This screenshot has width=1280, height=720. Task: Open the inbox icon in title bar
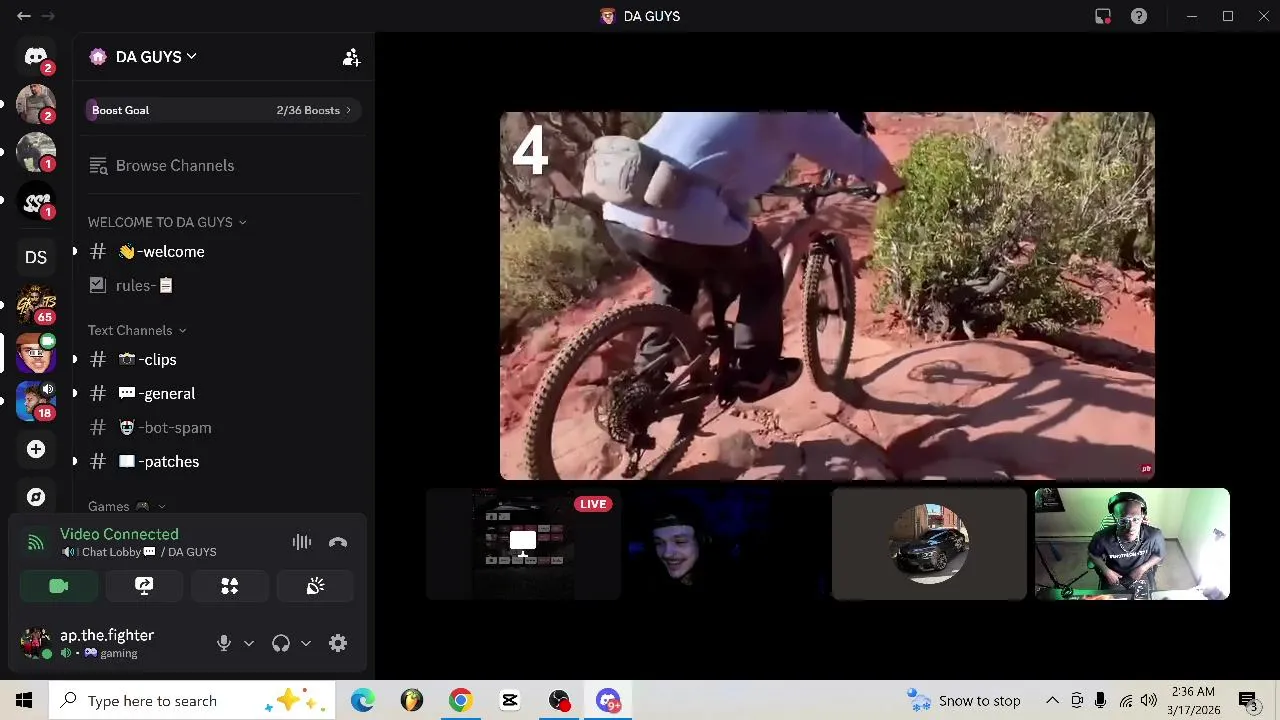coord(1103,16)
